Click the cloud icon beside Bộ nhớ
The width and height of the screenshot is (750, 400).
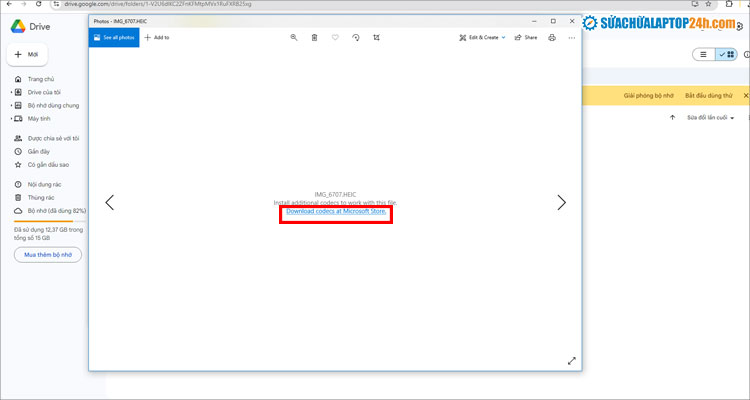point(18,211)
